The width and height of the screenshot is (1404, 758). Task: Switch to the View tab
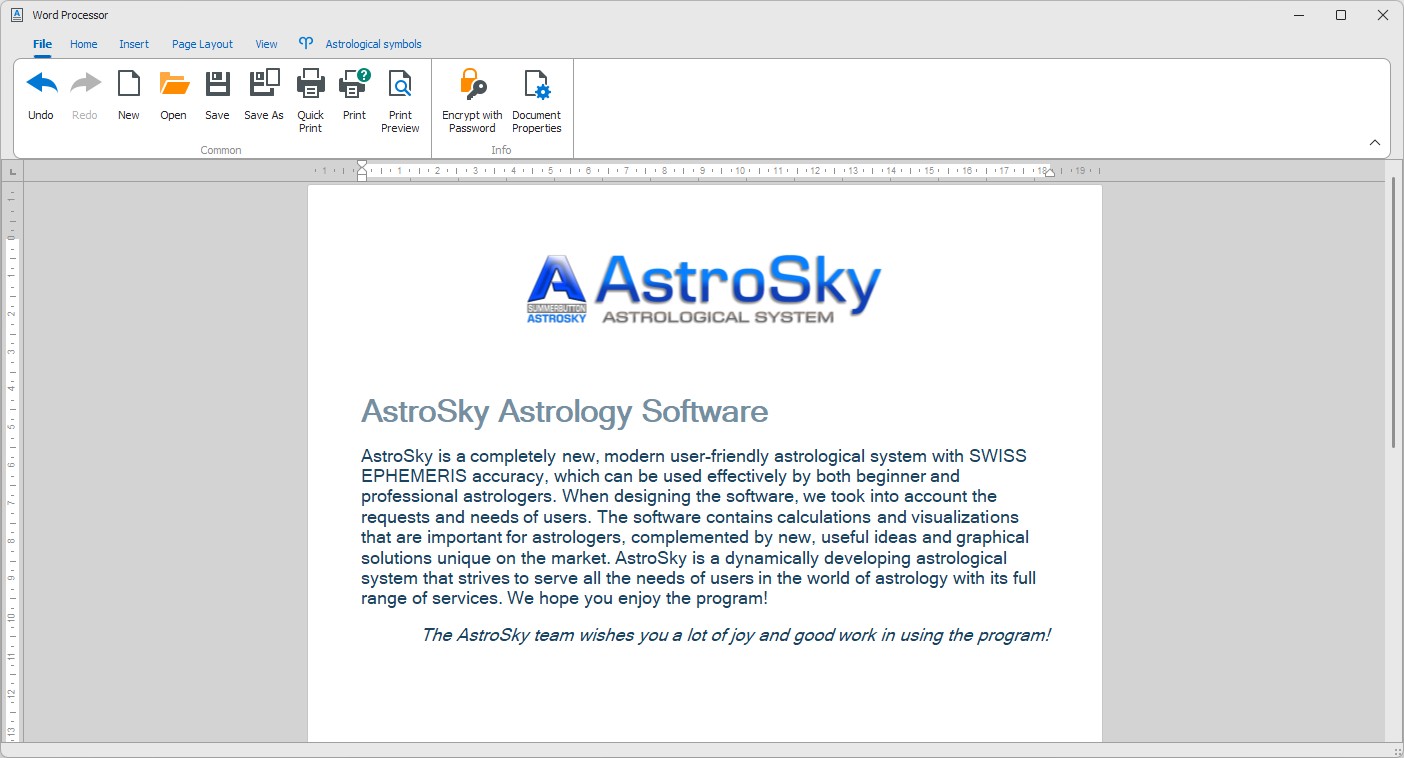coord(266,44)
